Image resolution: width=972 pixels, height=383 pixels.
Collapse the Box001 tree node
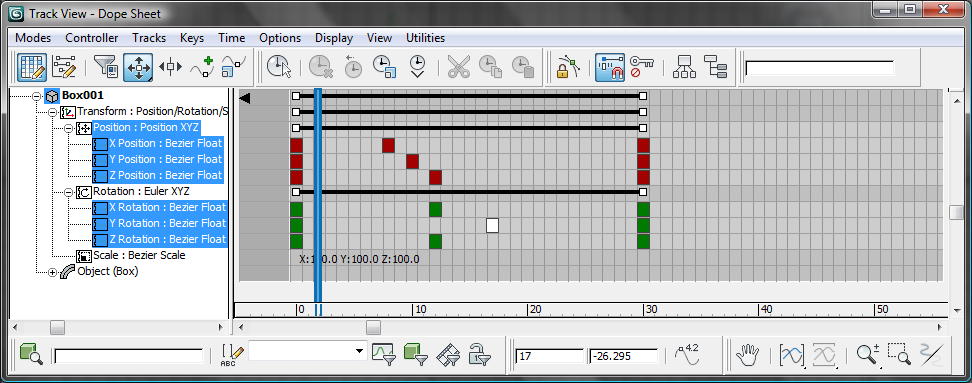click(x=36, y=96)
